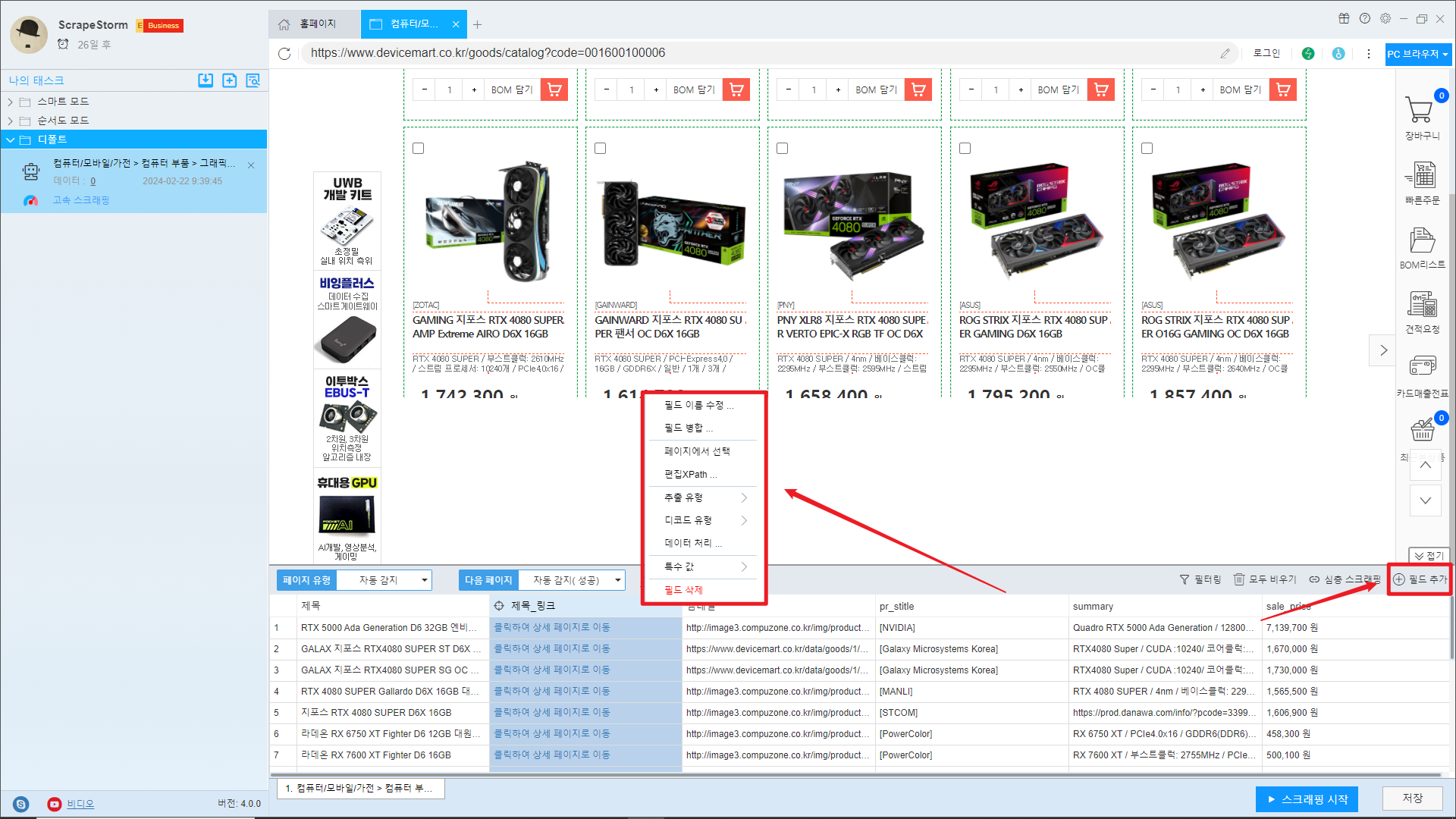Check the ROG STRIX O16G GAMING OC checkbox
The image size is (1456, 819).
(x=1147, y=149)
